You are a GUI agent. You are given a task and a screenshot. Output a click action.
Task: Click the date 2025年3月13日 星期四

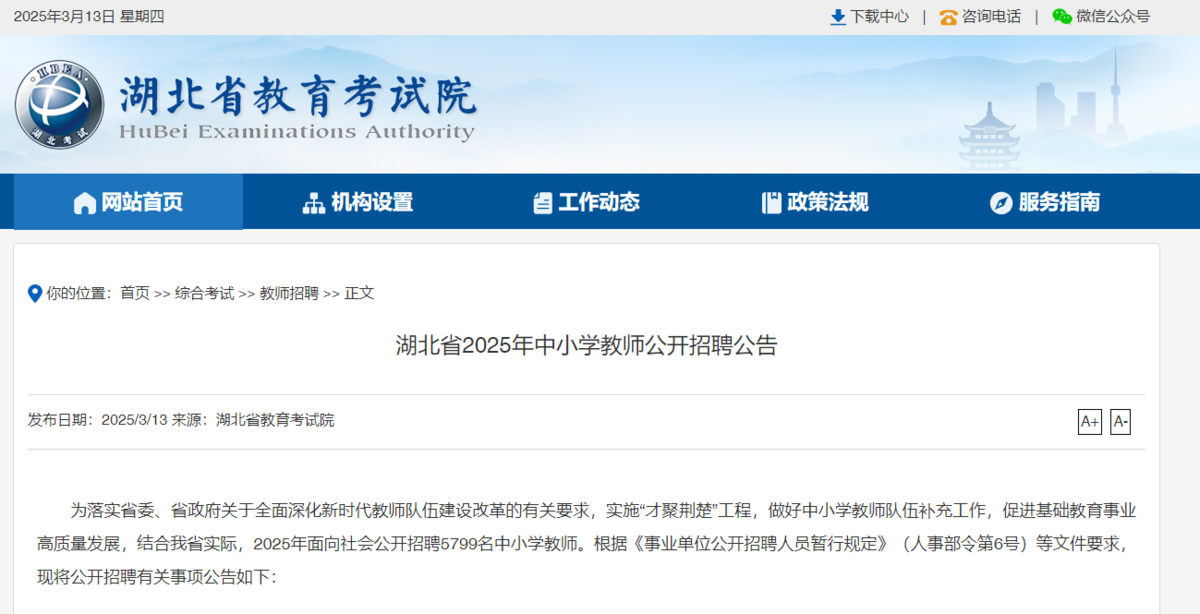tap(89, 16)
